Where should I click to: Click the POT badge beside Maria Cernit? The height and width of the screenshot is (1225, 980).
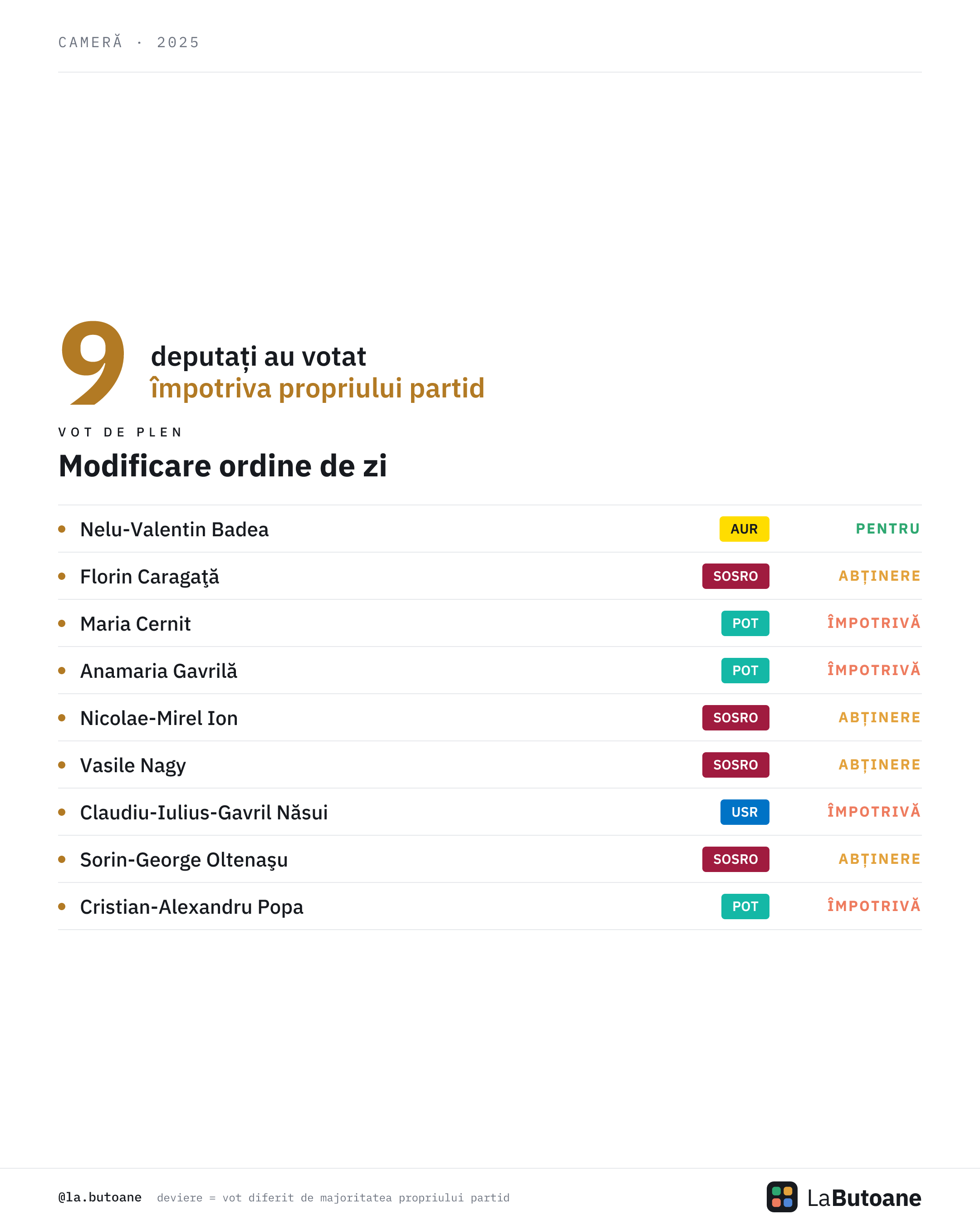click(745, 623)
